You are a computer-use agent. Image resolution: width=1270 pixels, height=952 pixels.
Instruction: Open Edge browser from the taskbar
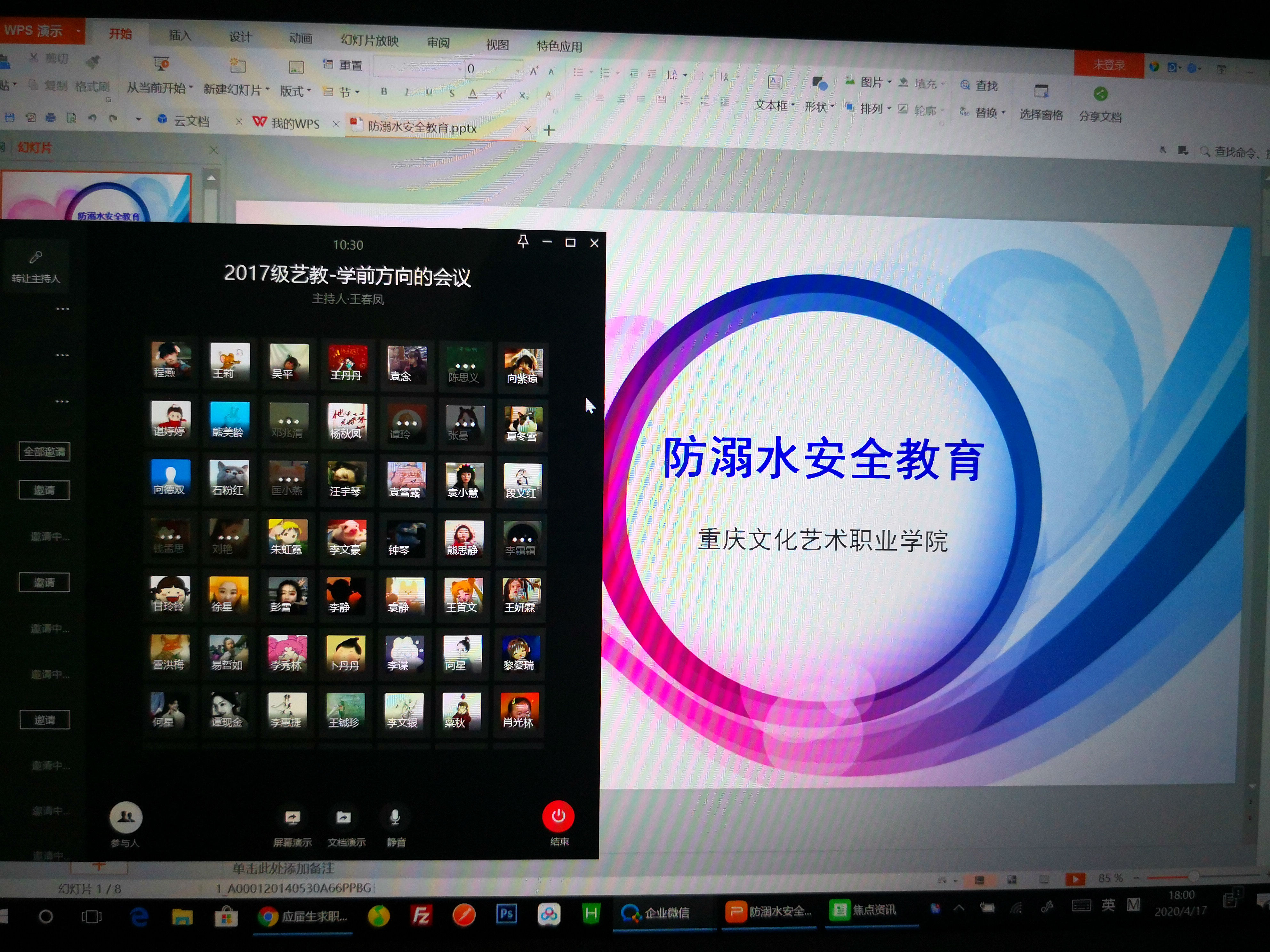[138, 917]
